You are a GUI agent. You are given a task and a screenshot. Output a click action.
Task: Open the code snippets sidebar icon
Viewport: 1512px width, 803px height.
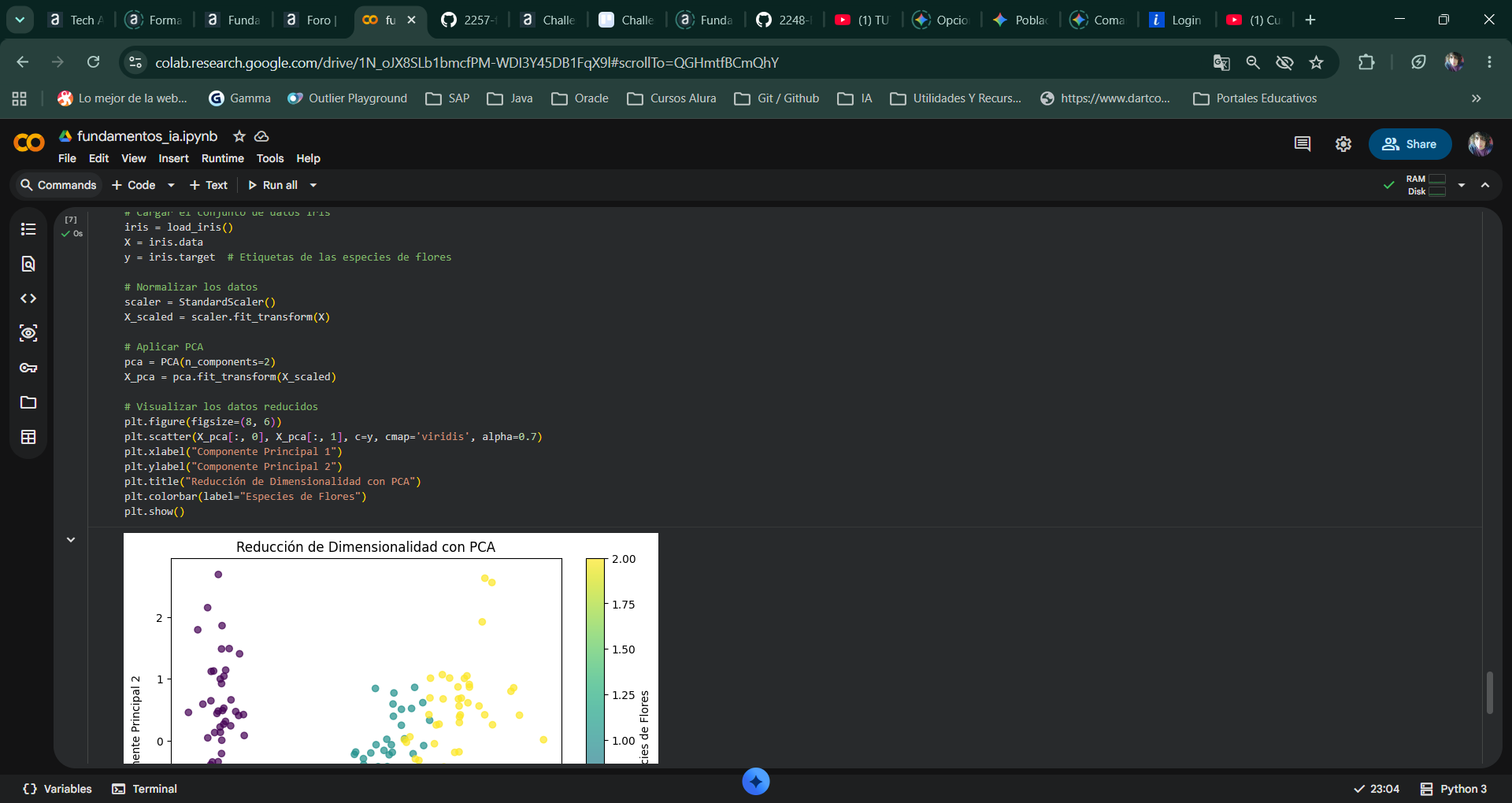[x=28, y=298]
